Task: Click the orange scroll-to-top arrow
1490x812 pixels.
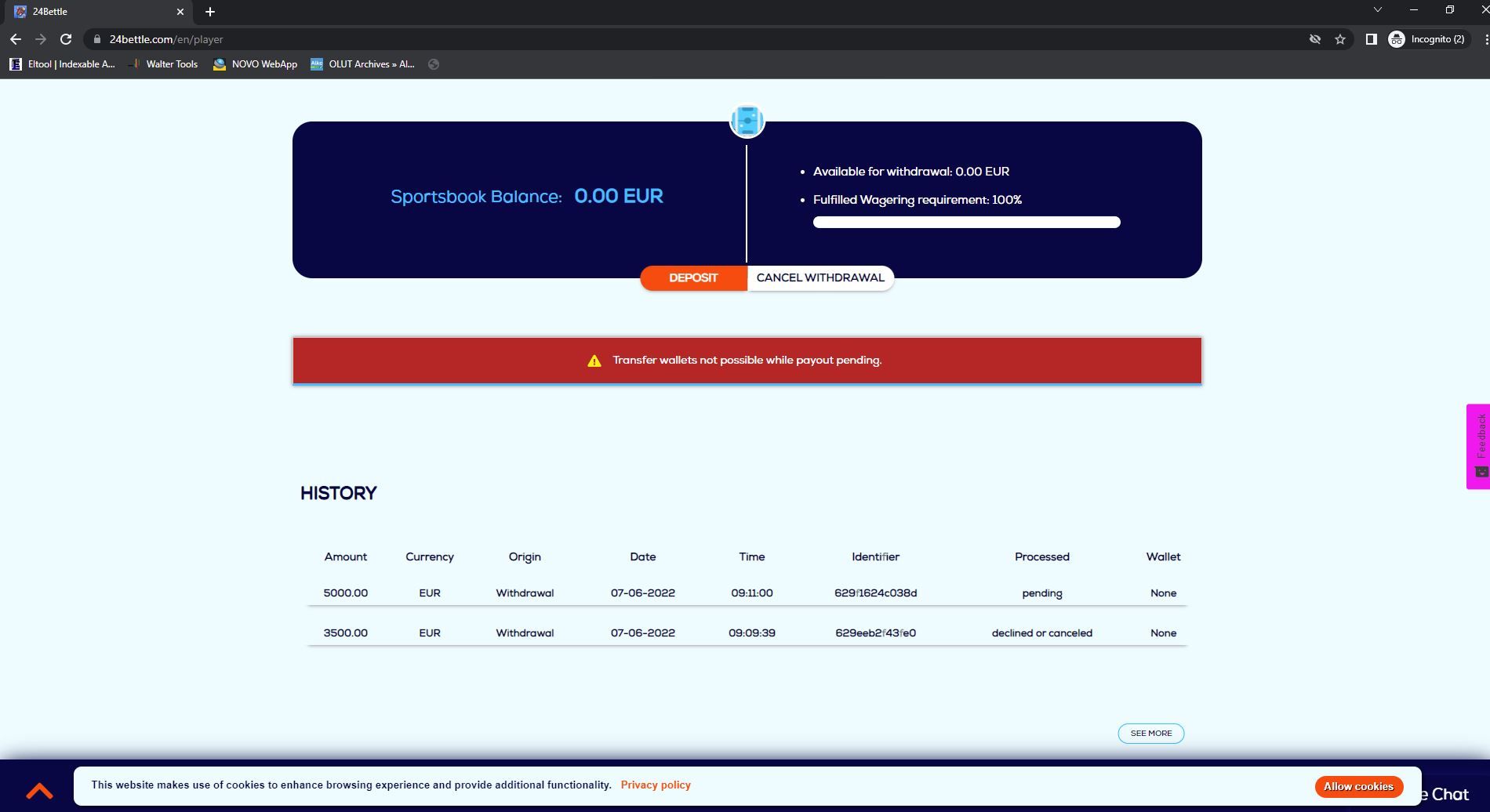Action: pyautogui.click(x=39, y=792)
